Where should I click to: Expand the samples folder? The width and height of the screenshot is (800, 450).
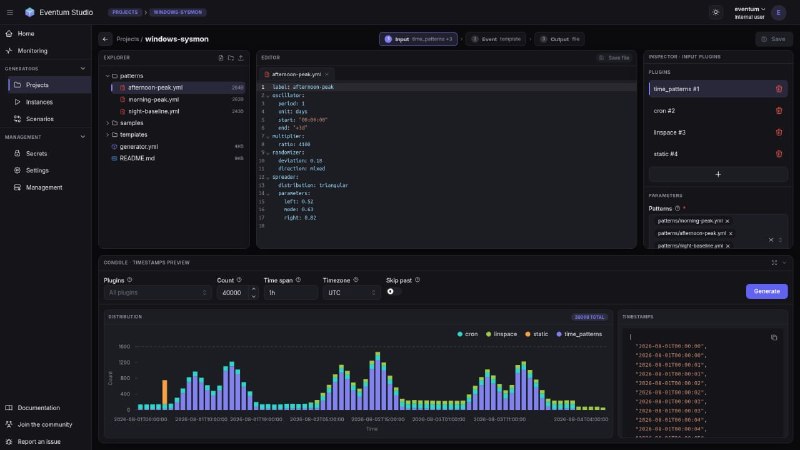click(x=108, y=123)
